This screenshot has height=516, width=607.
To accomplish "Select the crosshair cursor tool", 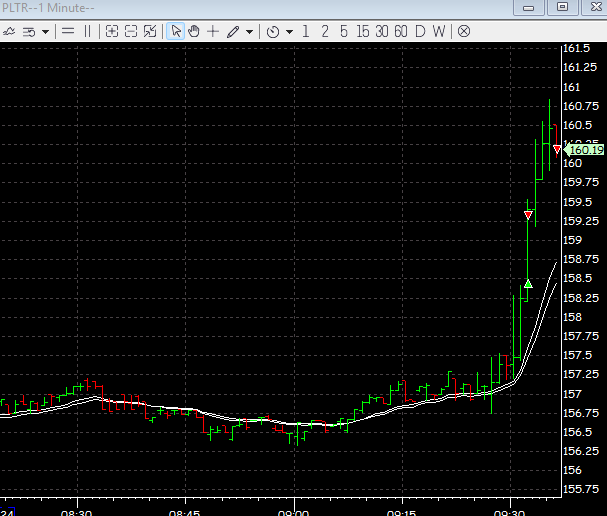I will coord(213,31).
